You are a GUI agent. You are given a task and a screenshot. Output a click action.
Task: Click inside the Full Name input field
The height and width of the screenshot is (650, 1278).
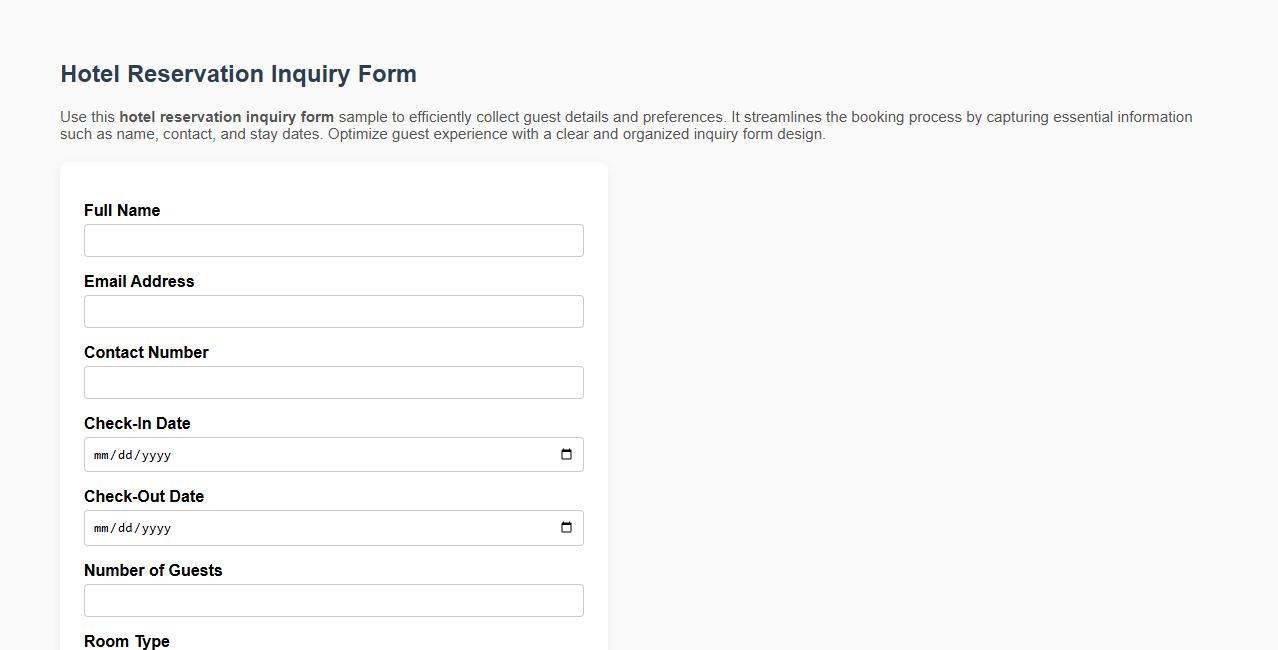pyautogui.click(x=333, y=240)
